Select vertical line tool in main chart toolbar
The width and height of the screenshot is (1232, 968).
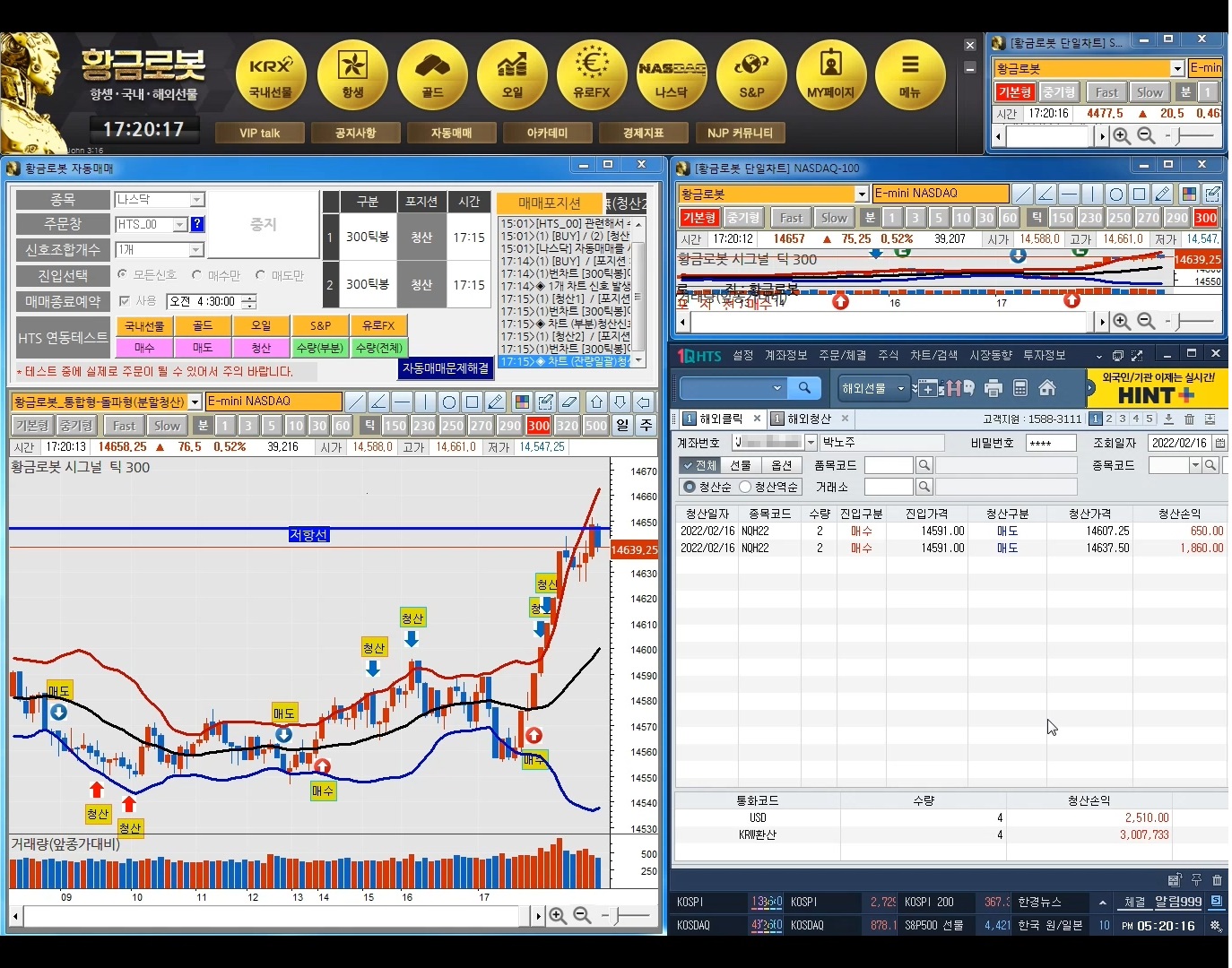coord(426,402)
